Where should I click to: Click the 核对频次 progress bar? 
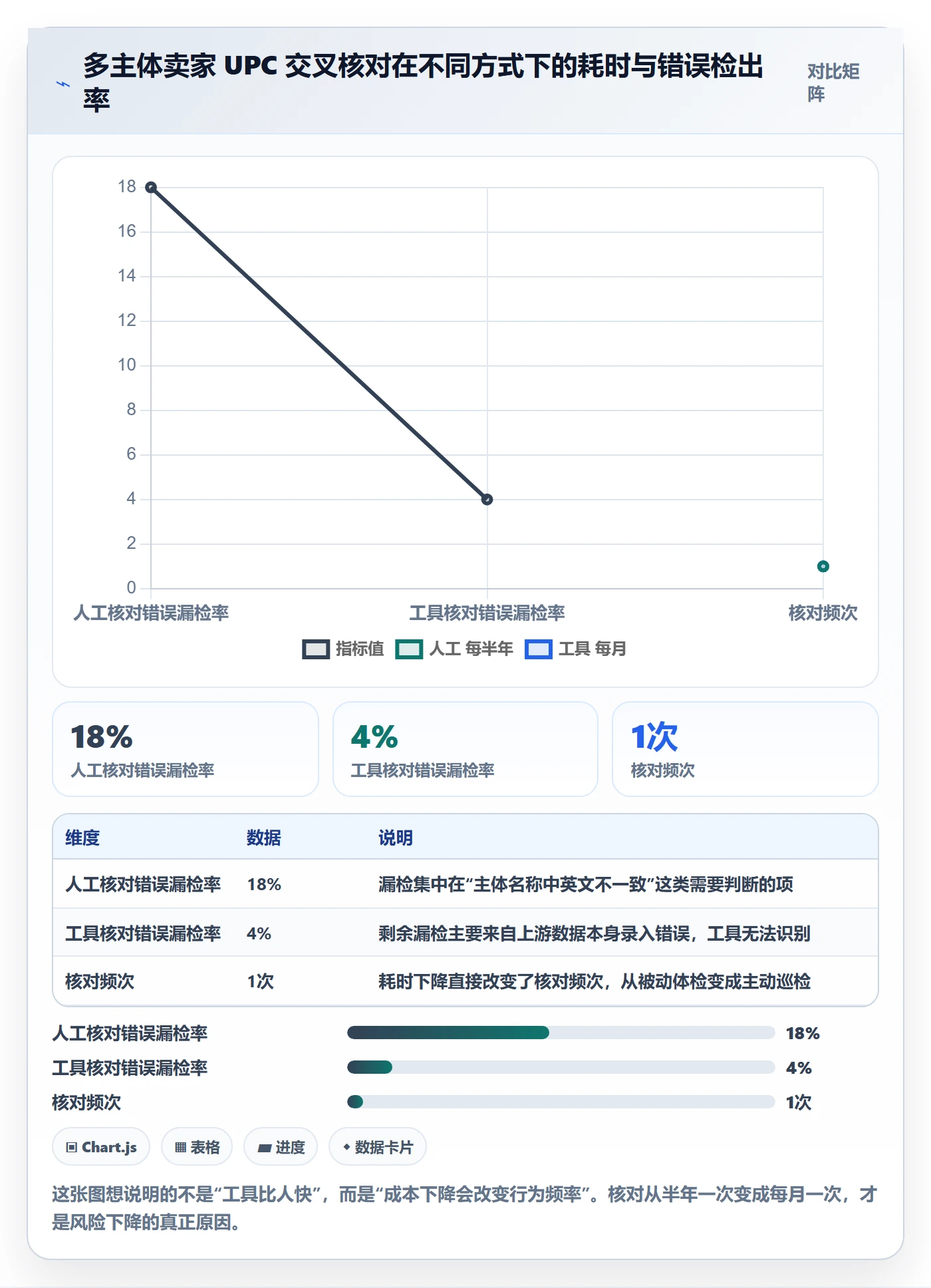point(561,1102)
